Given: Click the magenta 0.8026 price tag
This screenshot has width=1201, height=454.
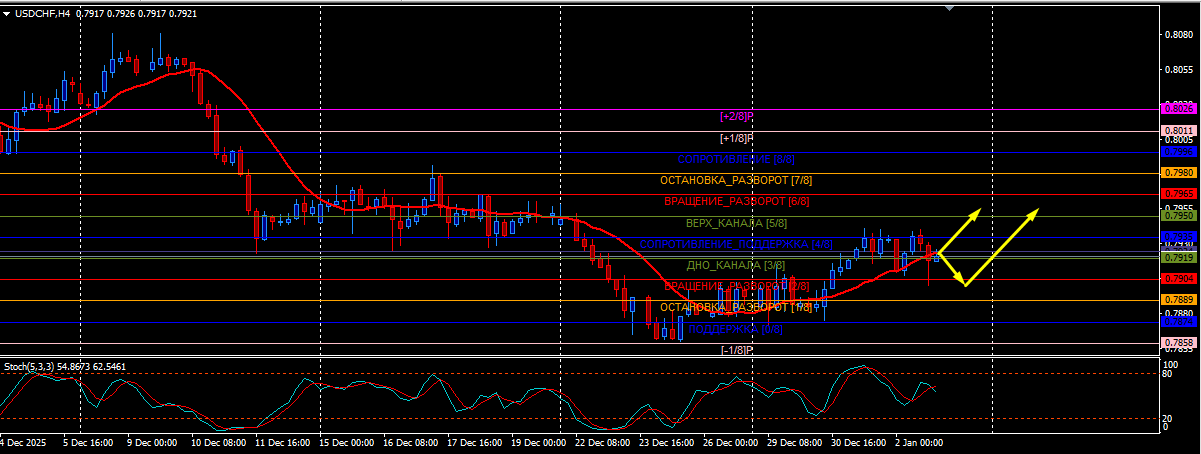Looking at the screenshot, I should 1179,108.
